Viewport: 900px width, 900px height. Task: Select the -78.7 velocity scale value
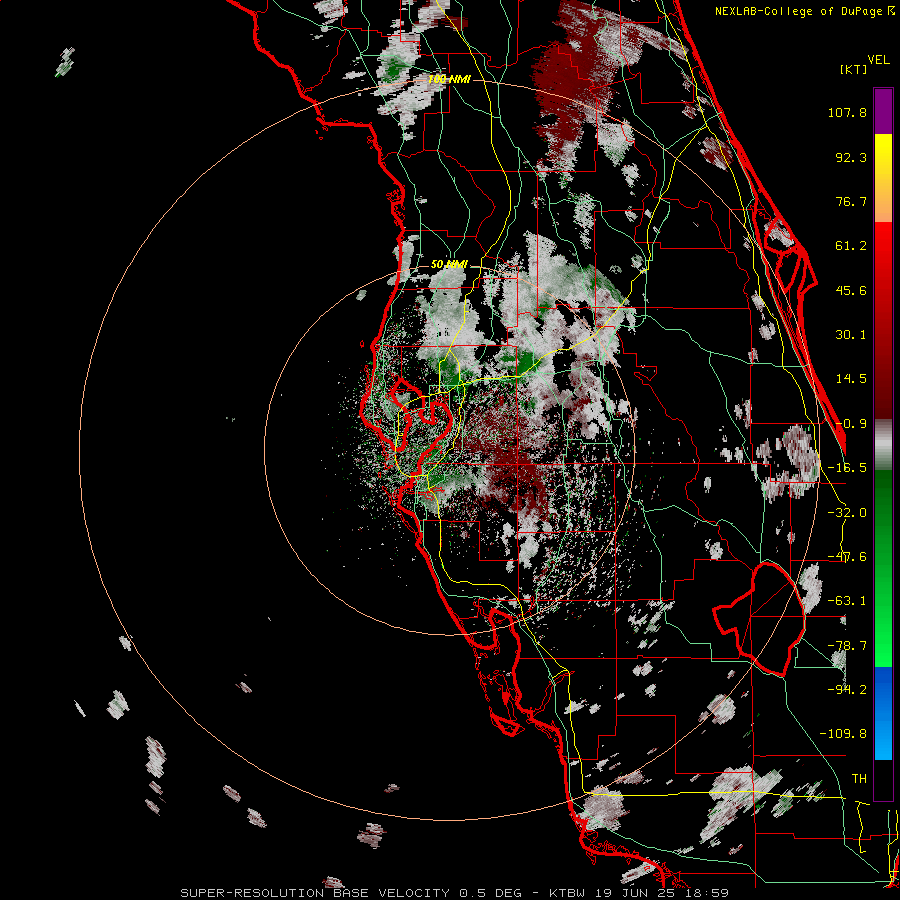coord(847,646)
